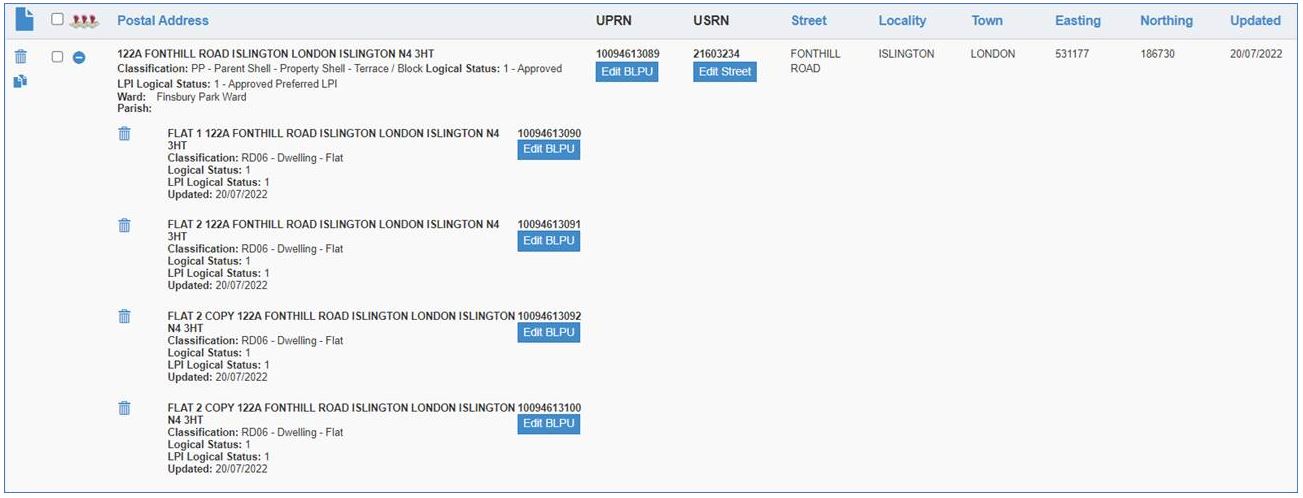This screenshot has height=498, width=1303.
Task: Collapse the 122A Fonthill Road child records
Action: click(79, 57)
